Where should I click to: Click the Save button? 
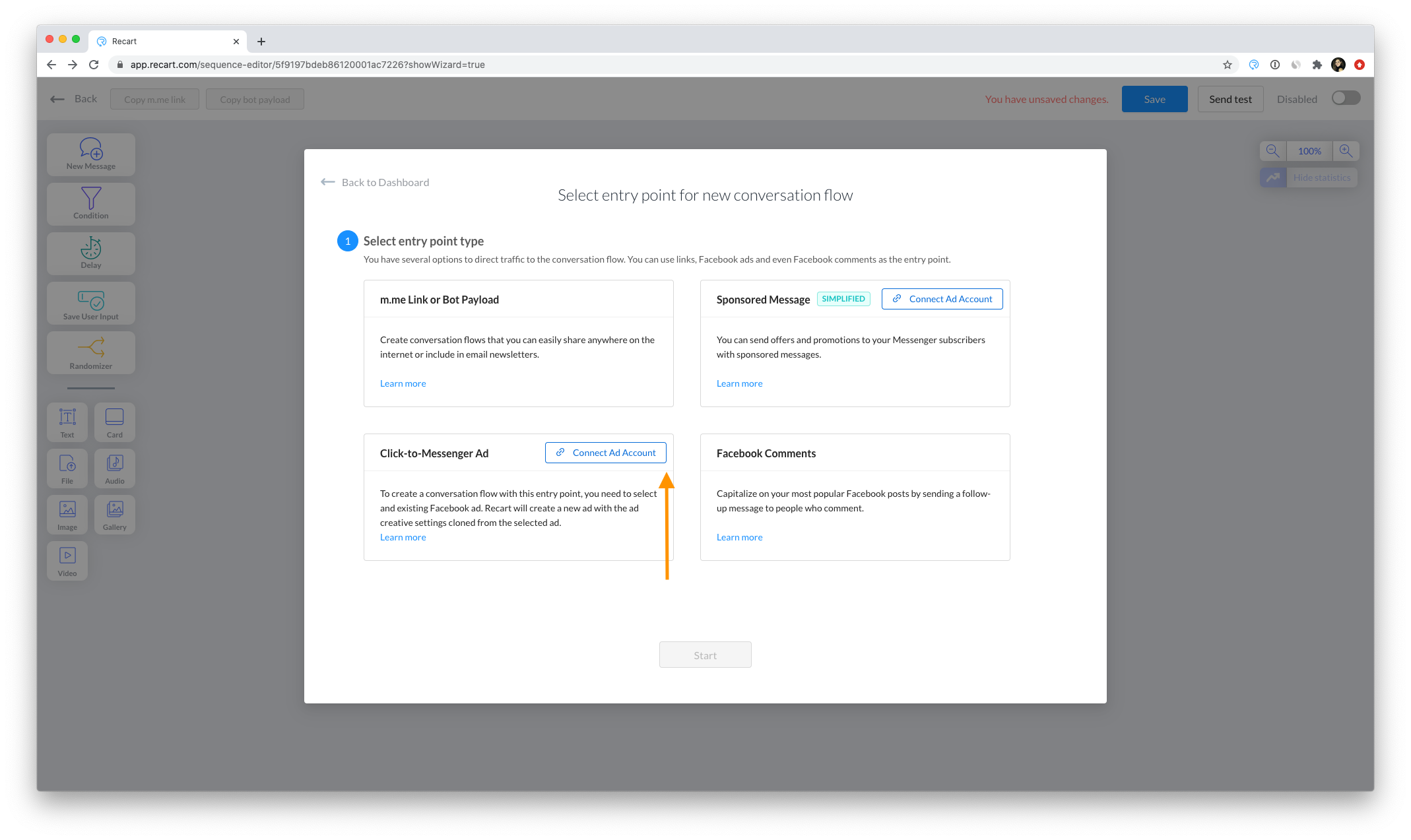click(1154, 99)
